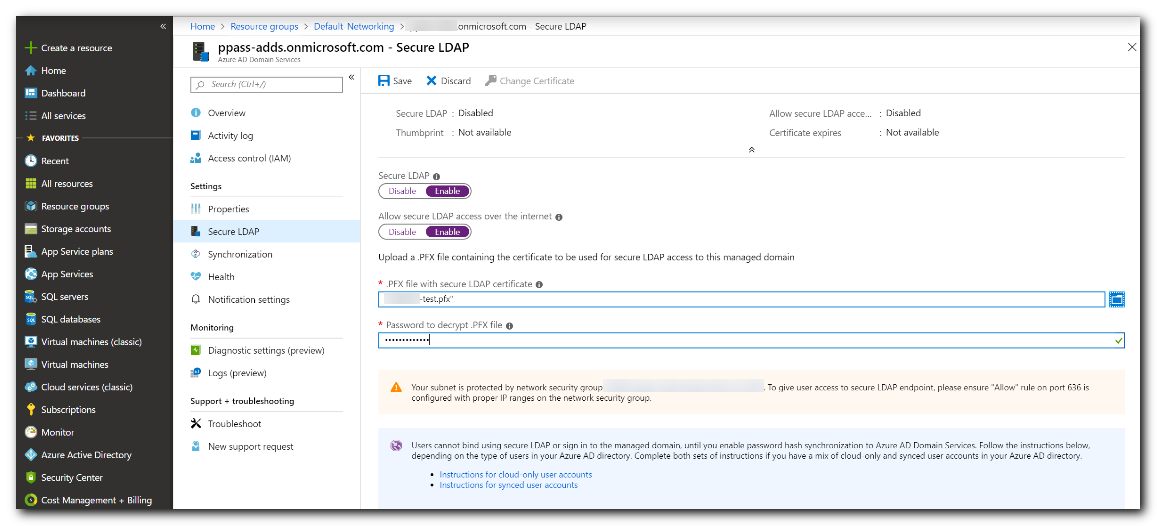Collapse the essentials section with up chevrons

tap(751, 149)
